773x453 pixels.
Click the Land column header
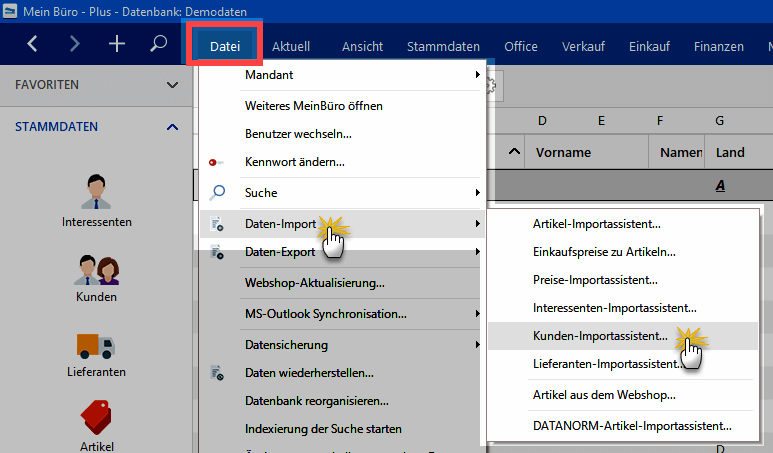pos(738,152)
